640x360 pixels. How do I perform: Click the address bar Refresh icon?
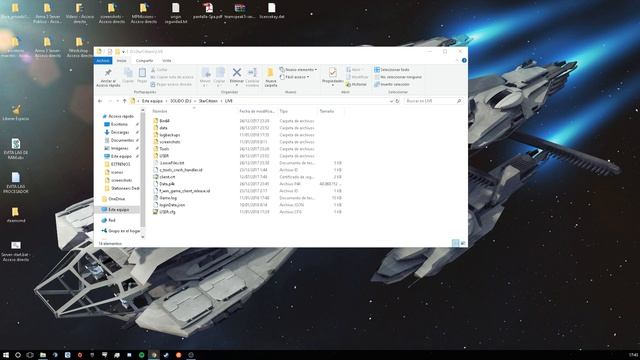(x=397, y=101)
